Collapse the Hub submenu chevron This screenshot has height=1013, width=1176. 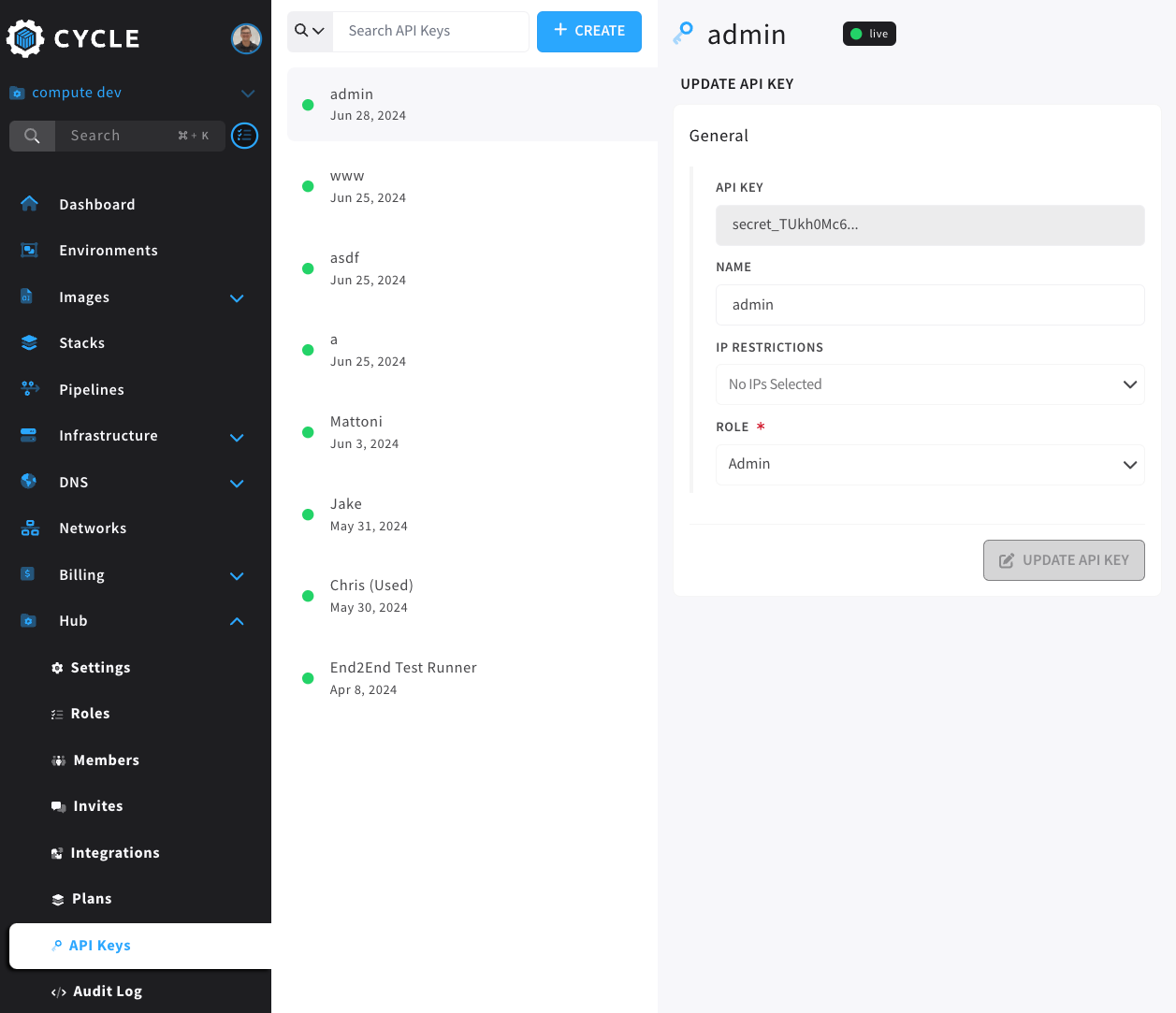[237, 621]
